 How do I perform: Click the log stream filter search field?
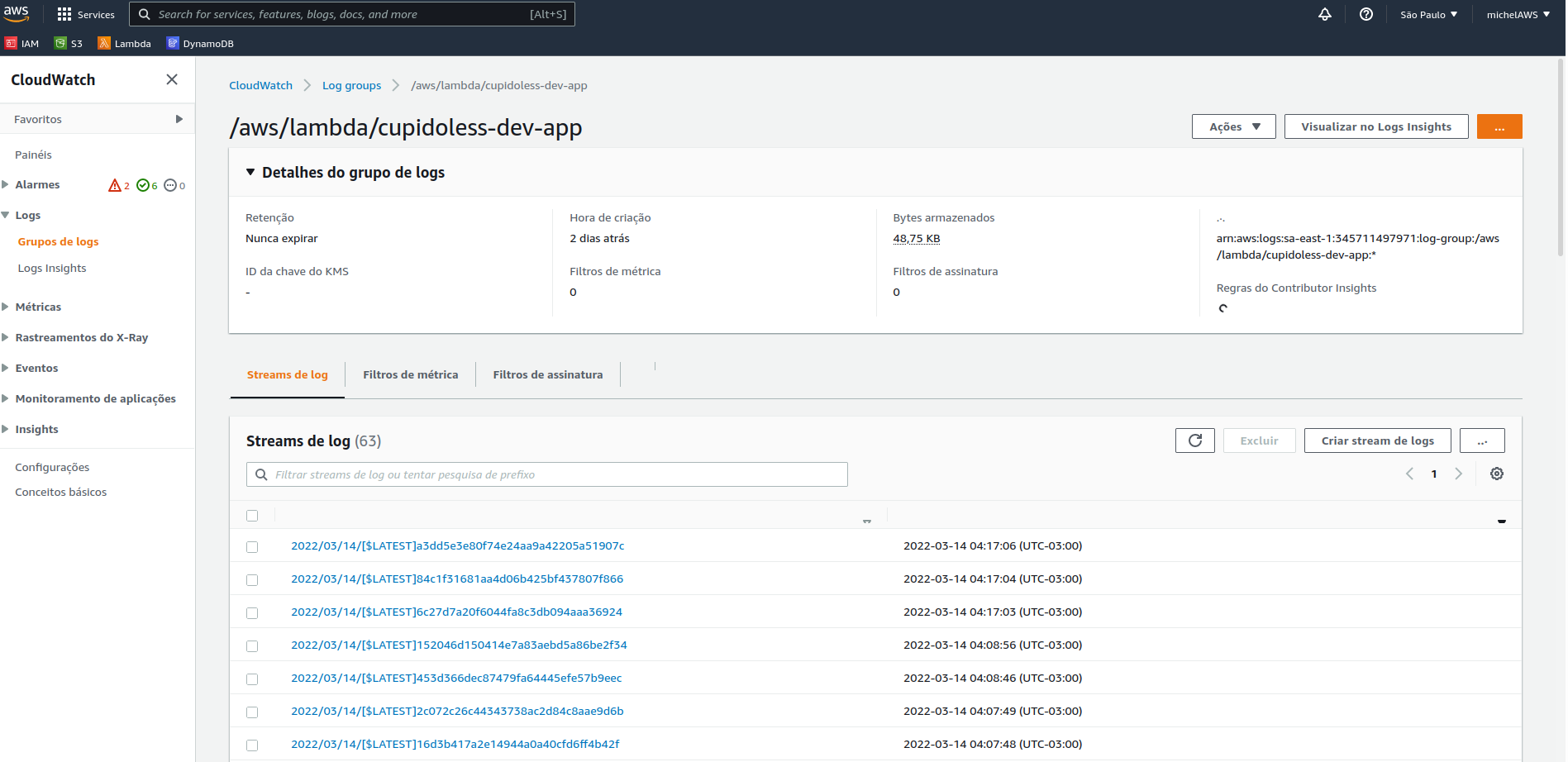[546, 474]
